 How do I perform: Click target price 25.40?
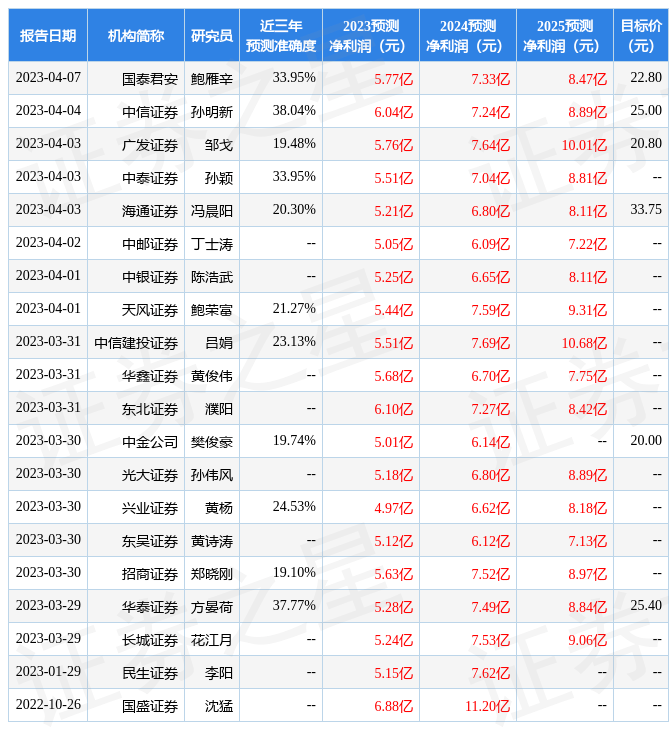click(x=646, y=605)
